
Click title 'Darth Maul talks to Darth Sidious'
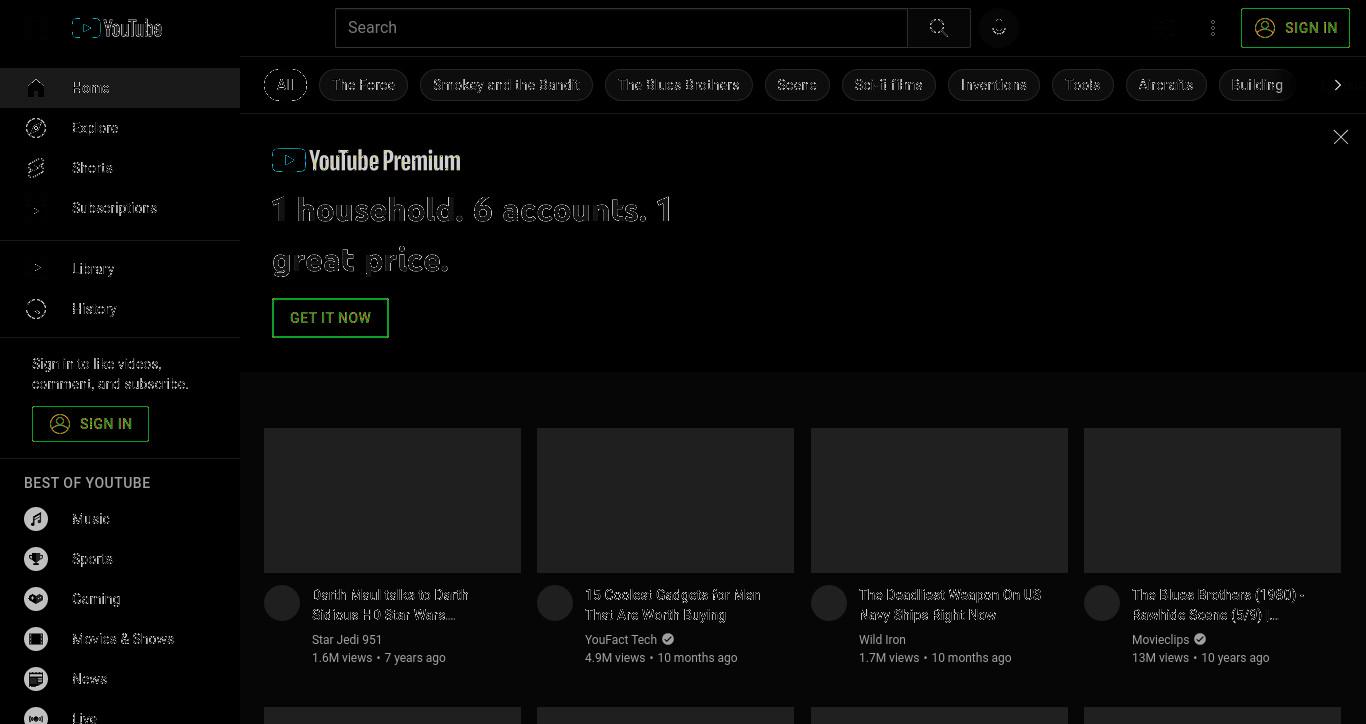[x=390, y=605]
